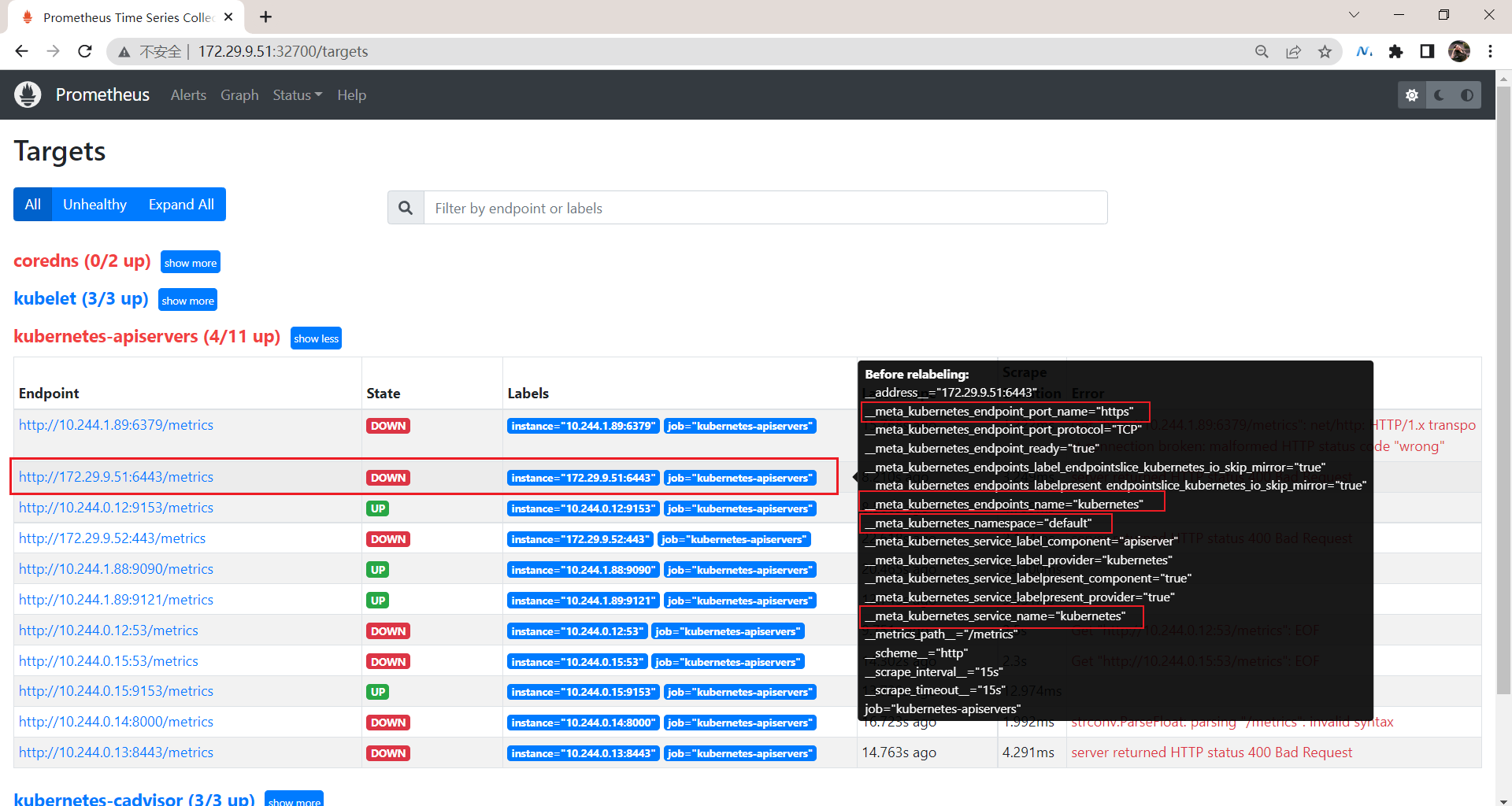Open endpoint http://10.244.1.89:9121/metrics
The width and height of the screenshot is (1512, 806).
pyautogui.click(x=116, y=599)
